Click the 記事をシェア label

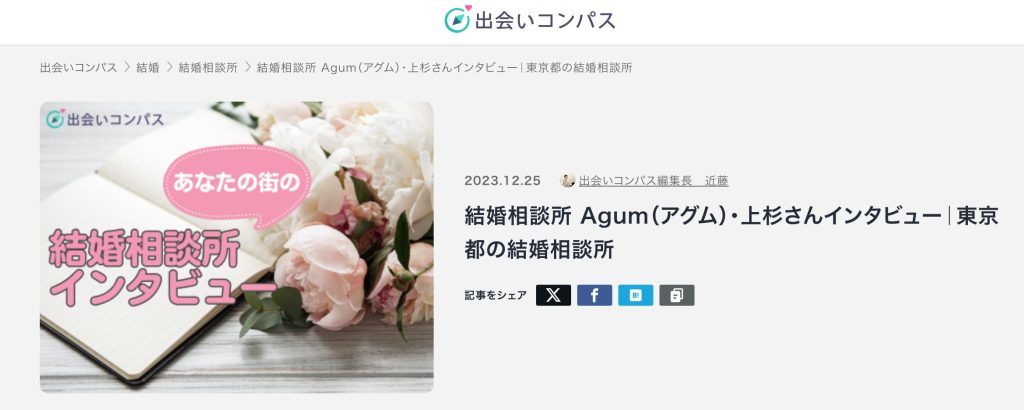(495, 295)
